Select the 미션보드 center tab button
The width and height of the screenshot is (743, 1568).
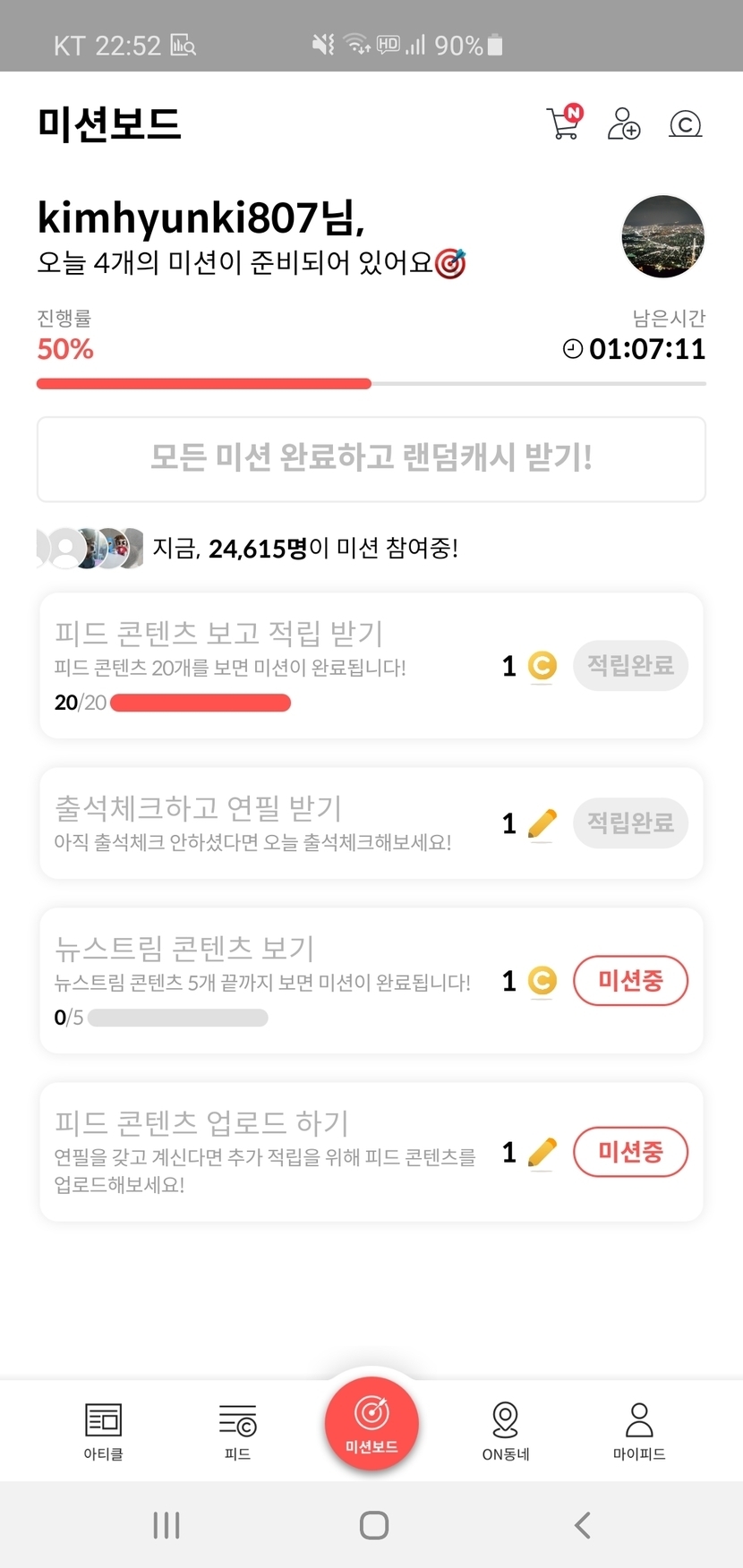[371, 1423]
